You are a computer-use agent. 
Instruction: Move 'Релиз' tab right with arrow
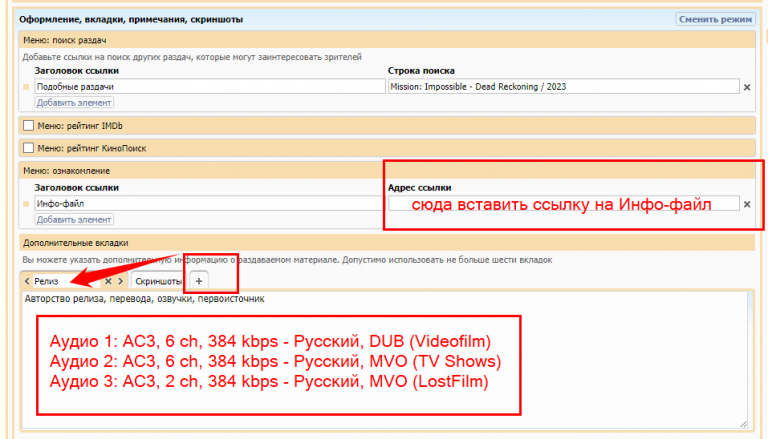120,281
